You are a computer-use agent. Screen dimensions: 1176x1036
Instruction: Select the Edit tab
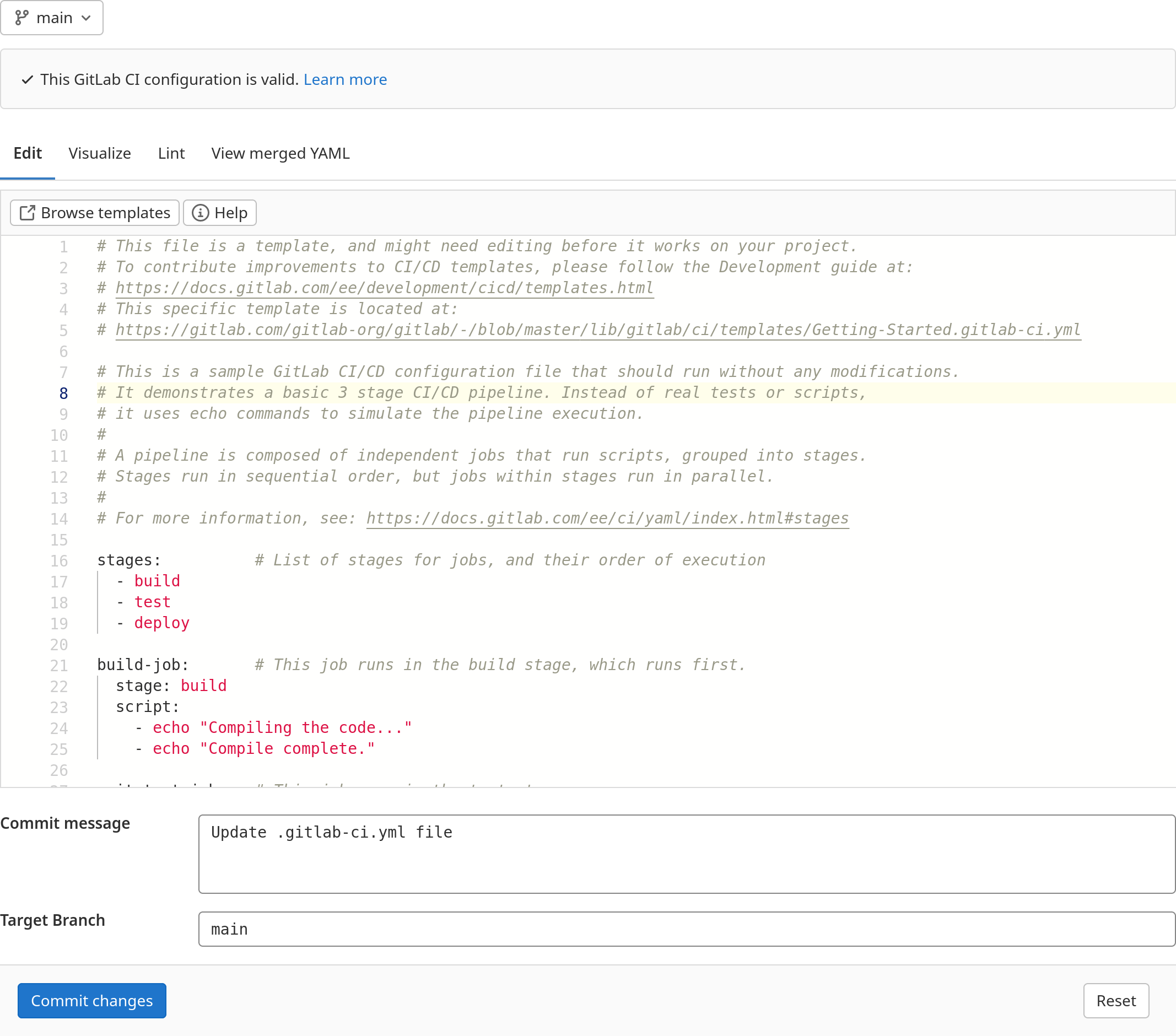(x=27, y=153)
